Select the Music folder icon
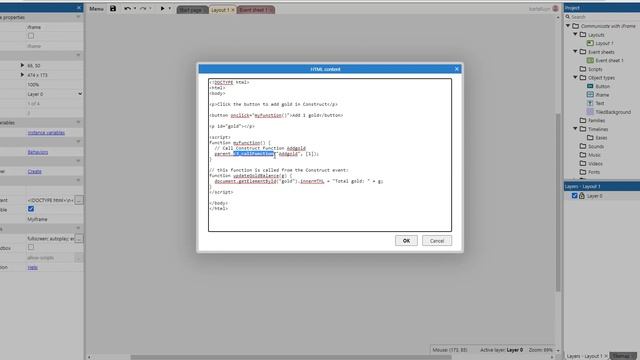 click(583, 155)
